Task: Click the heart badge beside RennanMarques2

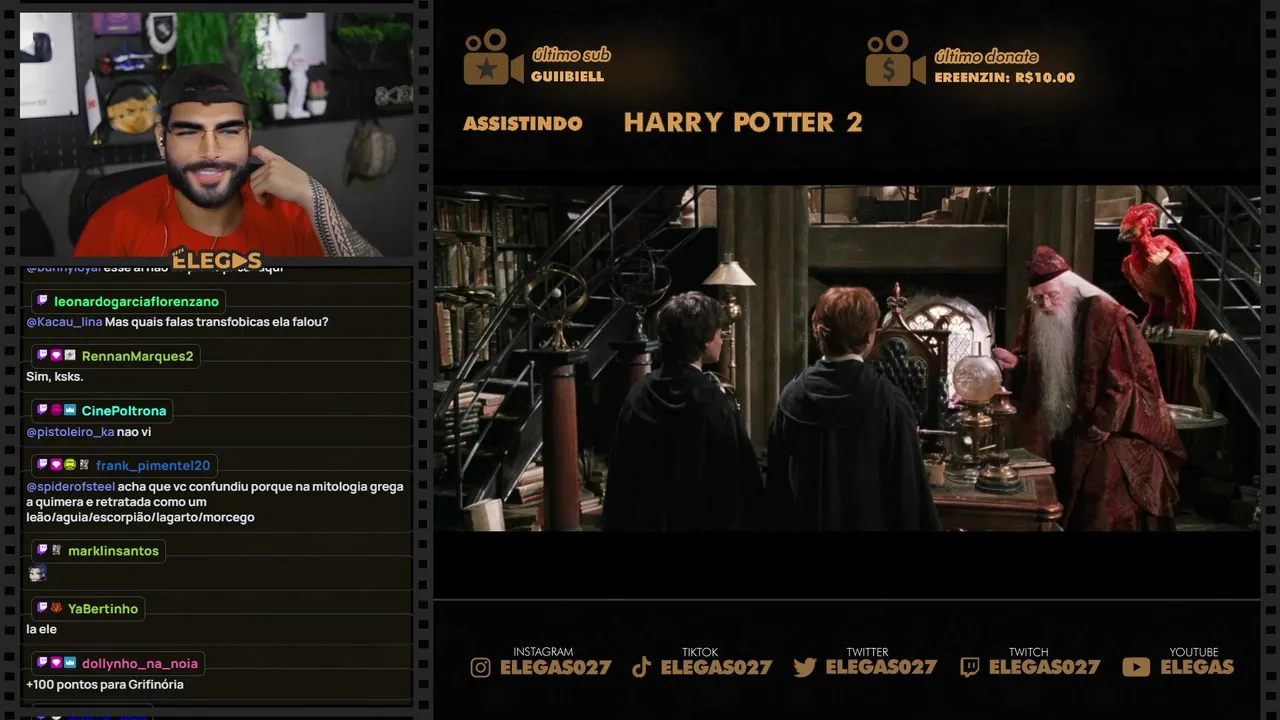Action: click(56, 356)
